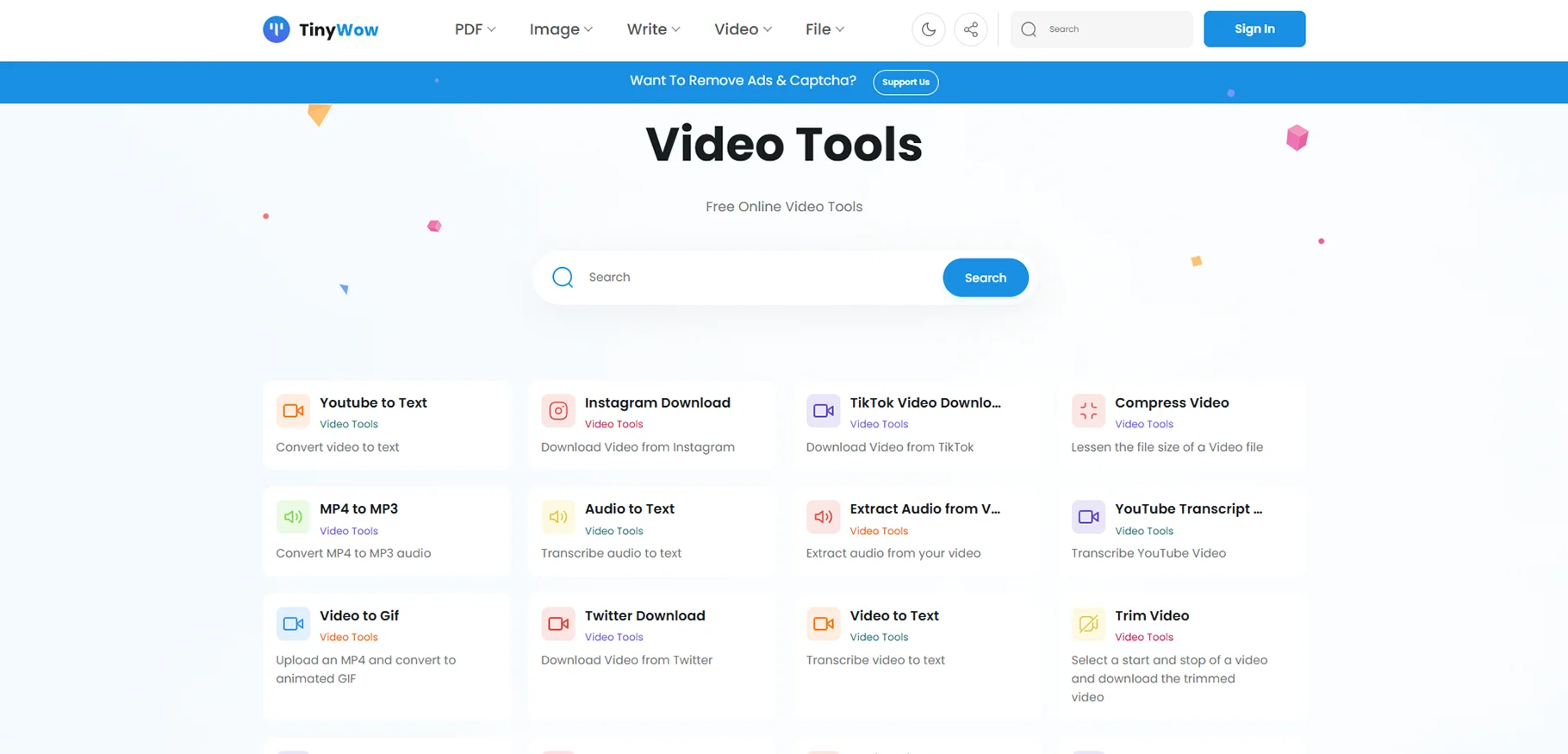
Task: Open the Instagram Download tool title
Action: pos(657,402)
